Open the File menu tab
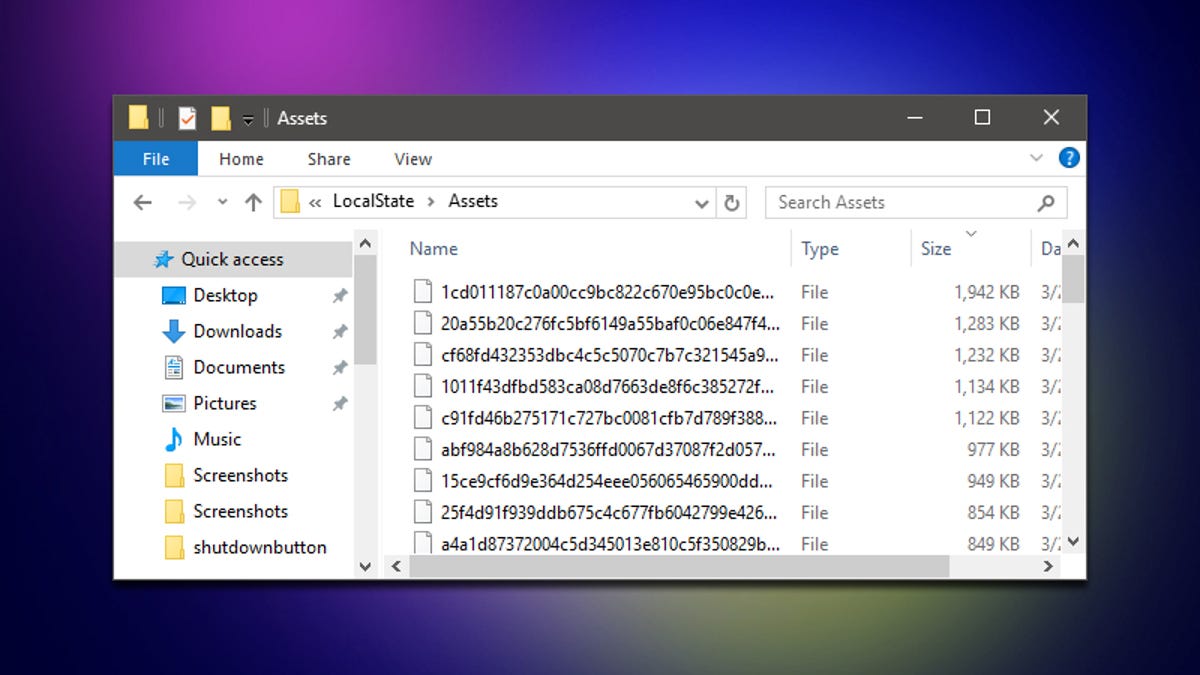Image resolution: width=1200 pixels, height=675 pixels. point(156,159)
